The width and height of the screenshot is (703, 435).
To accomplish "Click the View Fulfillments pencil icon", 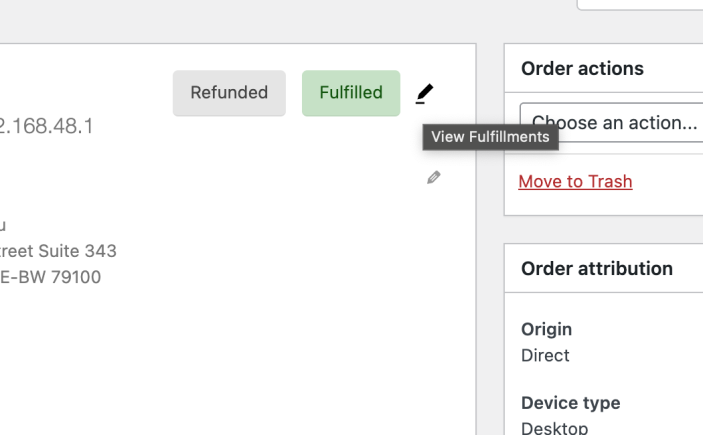I will [x=425, y=93].
